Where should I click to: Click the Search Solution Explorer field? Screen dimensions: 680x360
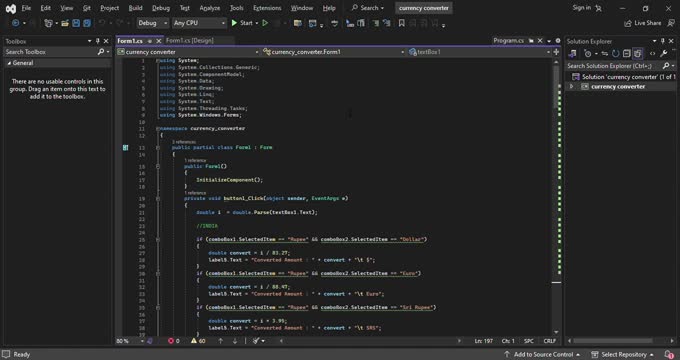click(614, 65)
